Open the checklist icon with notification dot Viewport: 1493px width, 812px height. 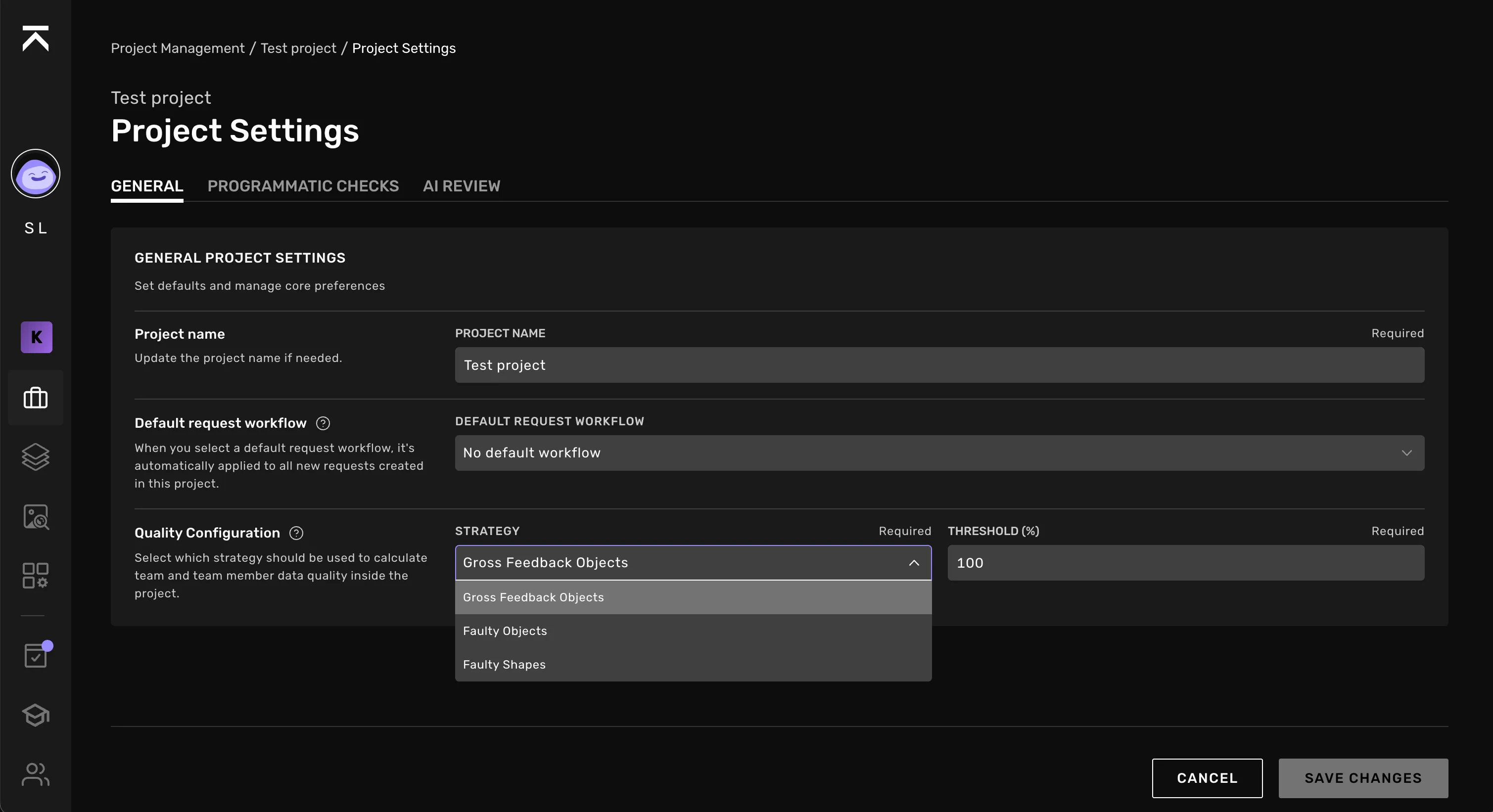tap(37, 655)
